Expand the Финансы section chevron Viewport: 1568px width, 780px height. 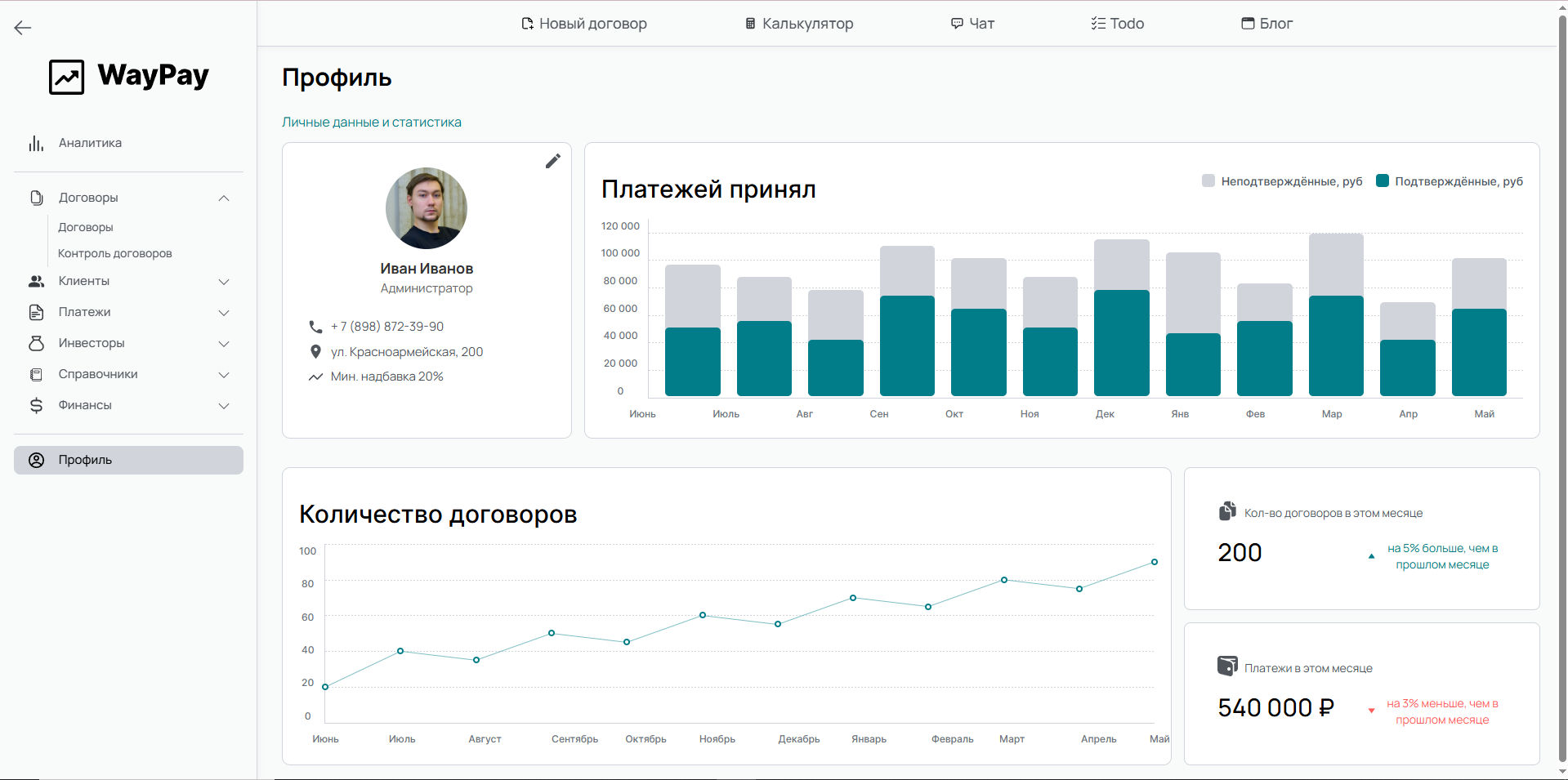[x=224, y=406]
